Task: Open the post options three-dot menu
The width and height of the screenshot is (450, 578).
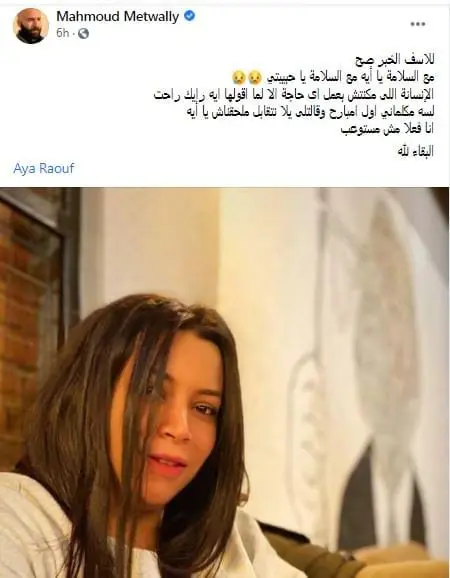Action: (x=418, y=24)
